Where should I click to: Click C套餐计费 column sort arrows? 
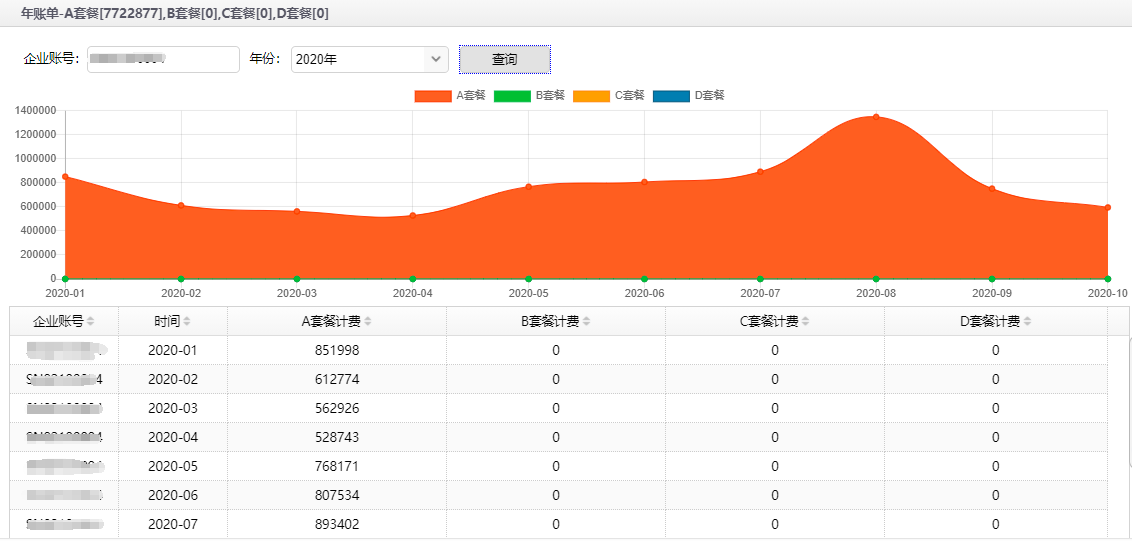pyautogui.click(x=805, y=321)
